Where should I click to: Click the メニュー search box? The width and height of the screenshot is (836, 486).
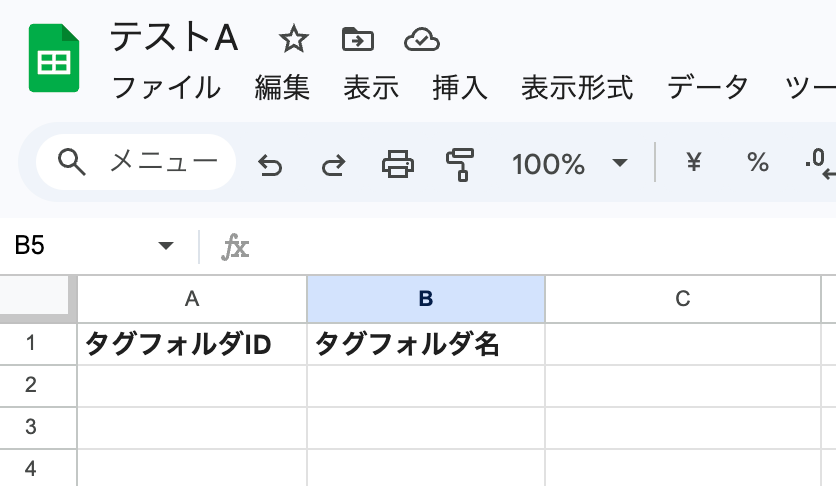point(137,162)
